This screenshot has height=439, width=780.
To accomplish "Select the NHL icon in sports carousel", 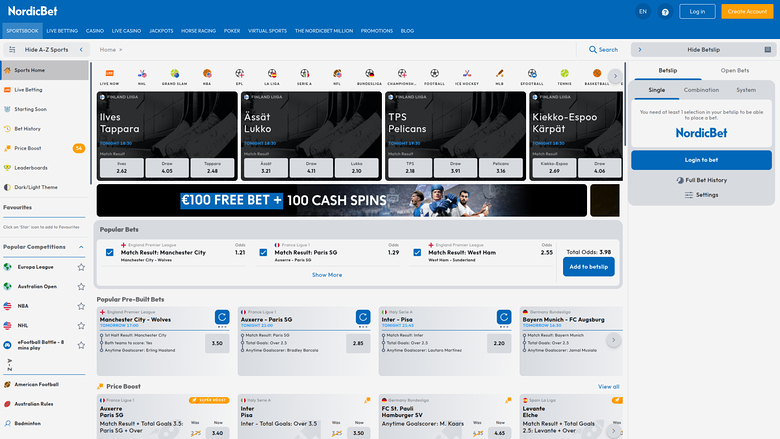I will click(142, 77).
